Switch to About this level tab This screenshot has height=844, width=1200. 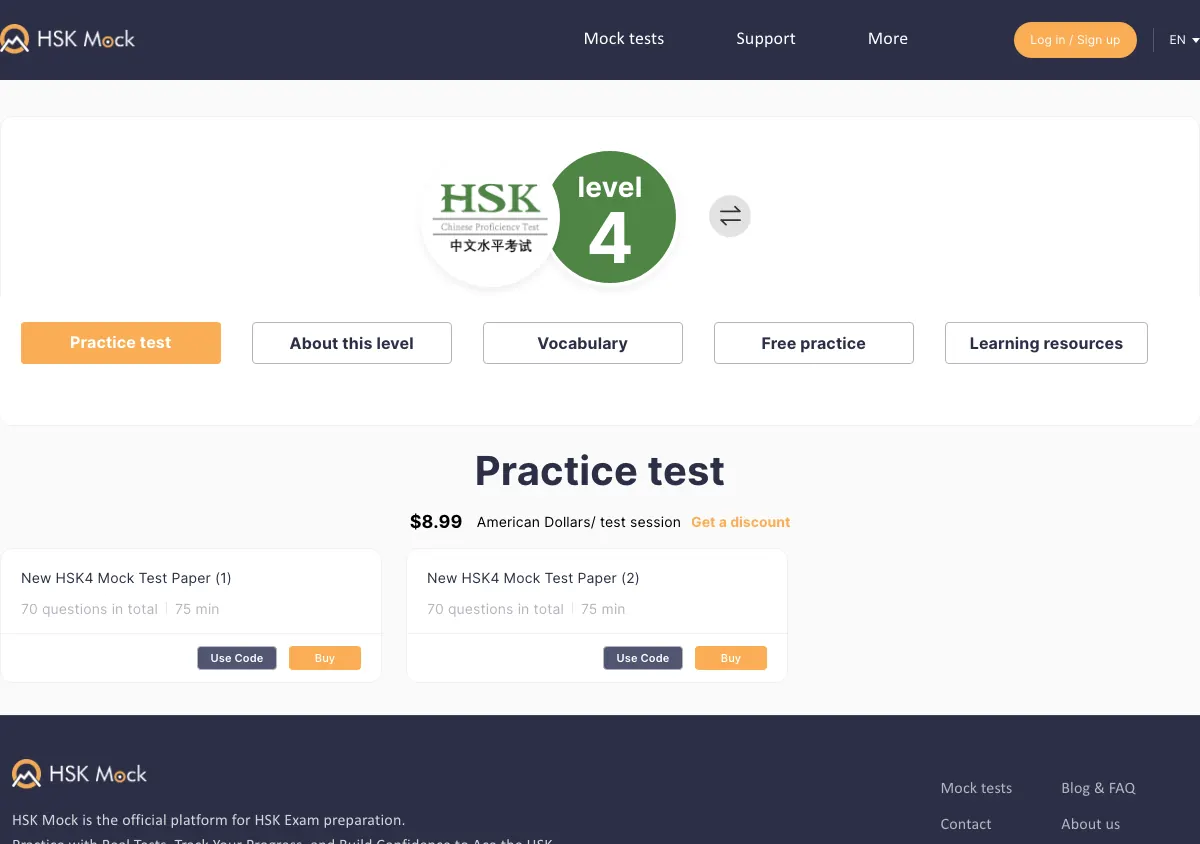[x=352, y=343]
